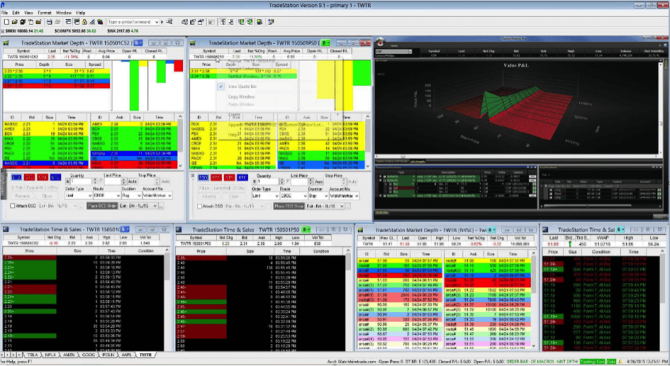Click green symbol-link icon in TWTR 150501P50 Market Depth title

pos(326,43)
